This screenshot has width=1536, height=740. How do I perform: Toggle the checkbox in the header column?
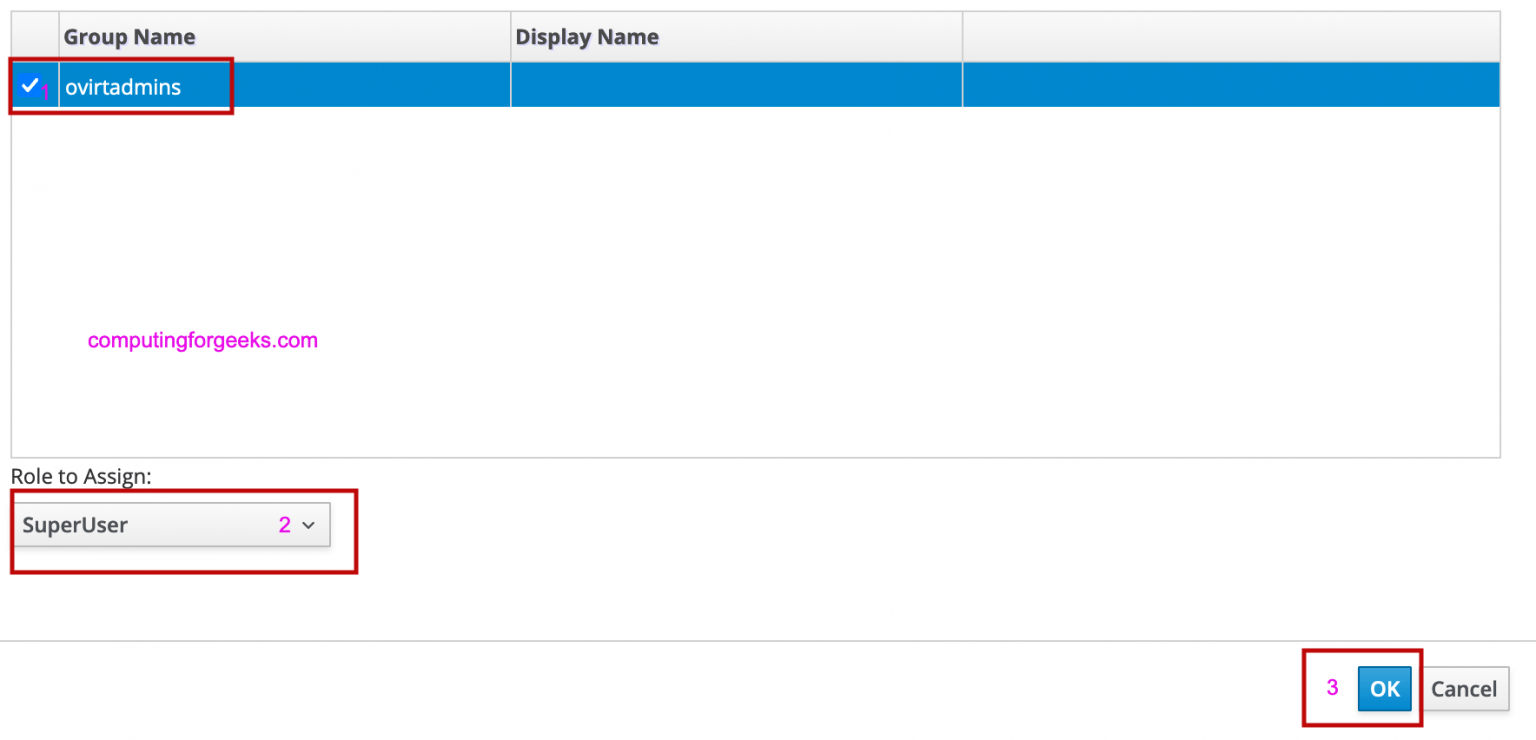pyautogui.click(x=33, y=35)
